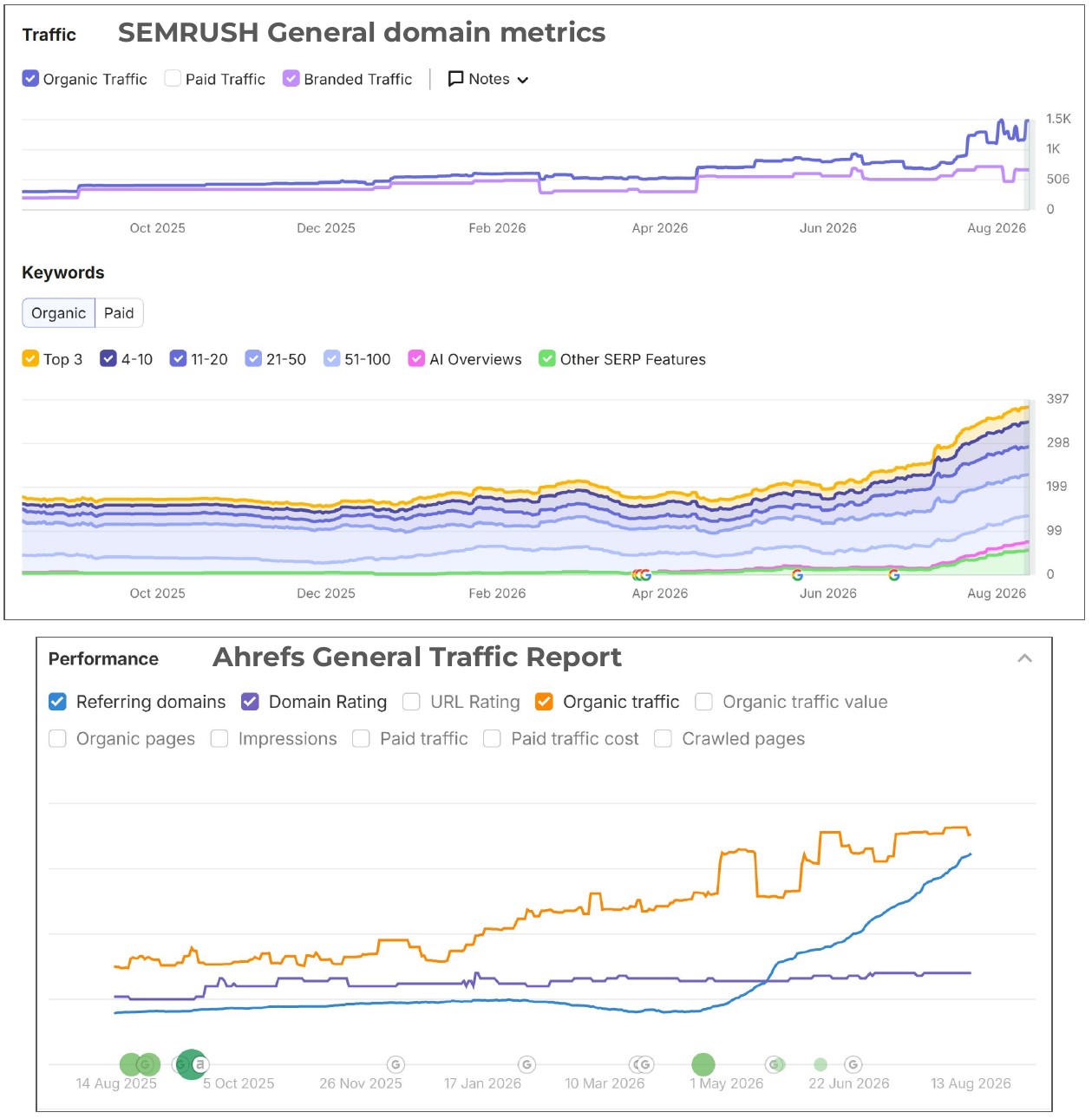This screenshot has height=1119, width=1092.
Task: Click the Ahrefs 'a' marker near 5 Oct 2025
Action: click(x=200, y=1063)
